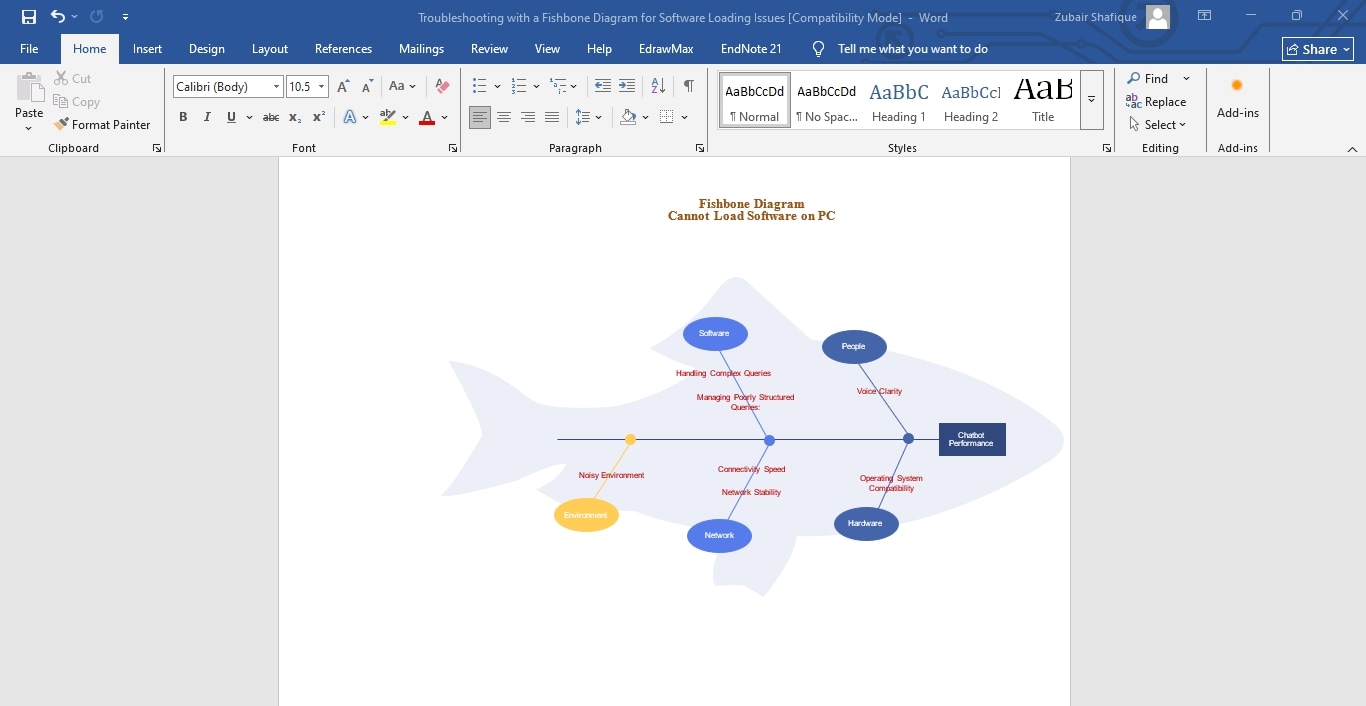Image resolution: width=1366 pixels, height=706 pixels.
Task: Toggle strikethrough formatting
Action: pyautogui.click(x=270, y=117)
